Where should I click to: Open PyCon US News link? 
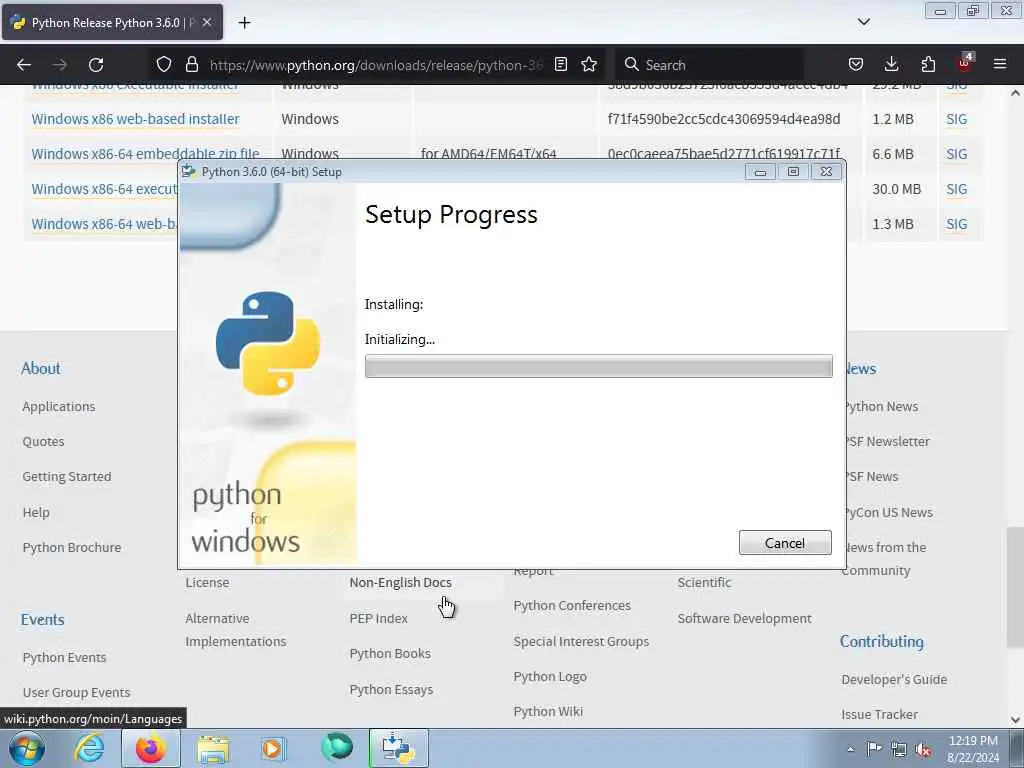(x=888, y=512)
